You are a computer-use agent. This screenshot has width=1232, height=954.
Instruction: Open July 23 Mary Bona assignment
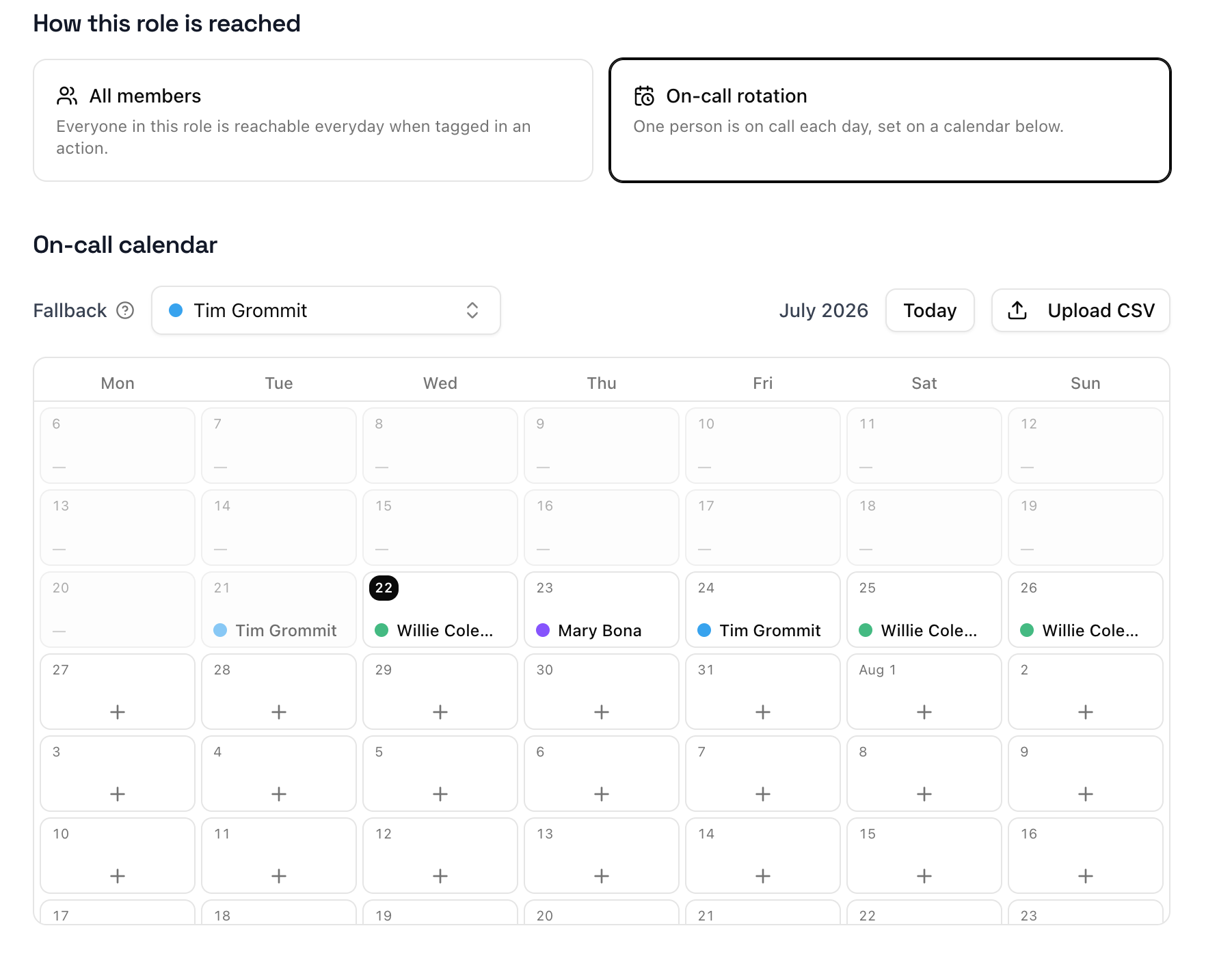[602, 610]
